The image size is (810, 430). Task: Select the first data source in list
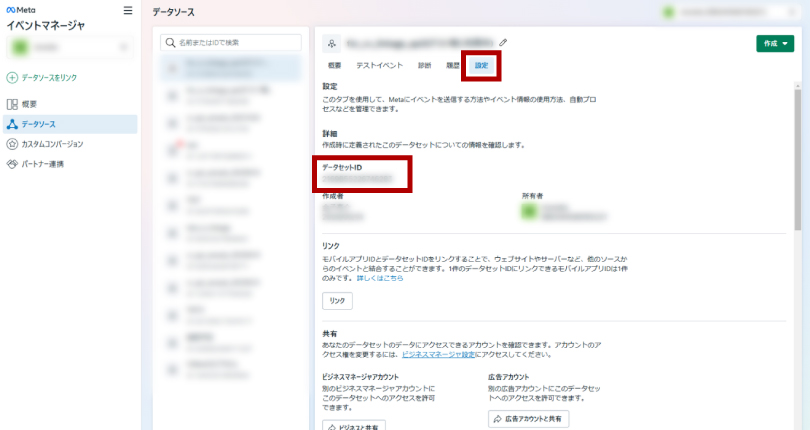point(231,68)
